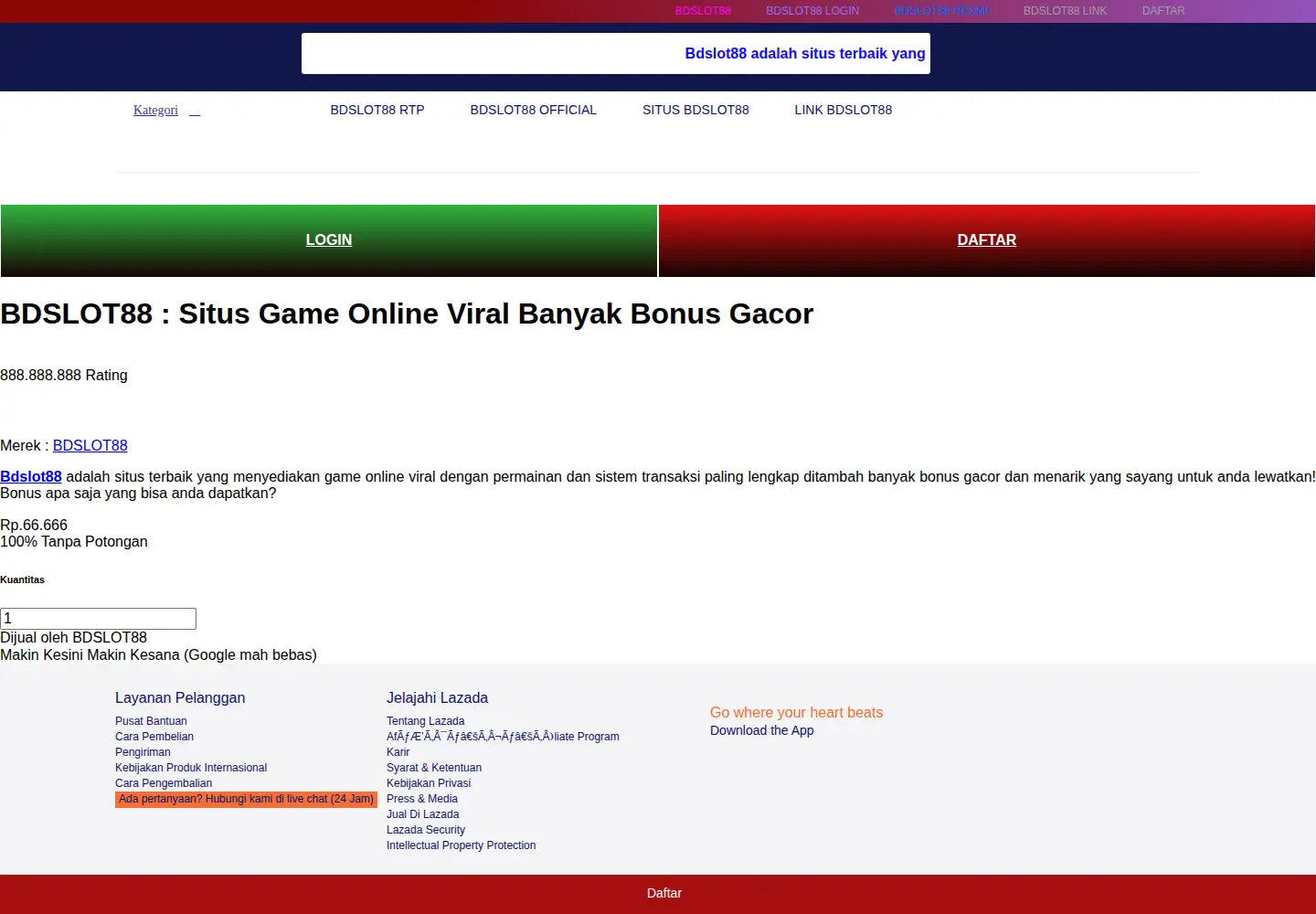Open Tentang Lazada in the footer
The height and width of the screenshot is (914, 1316).
[425, 721]
